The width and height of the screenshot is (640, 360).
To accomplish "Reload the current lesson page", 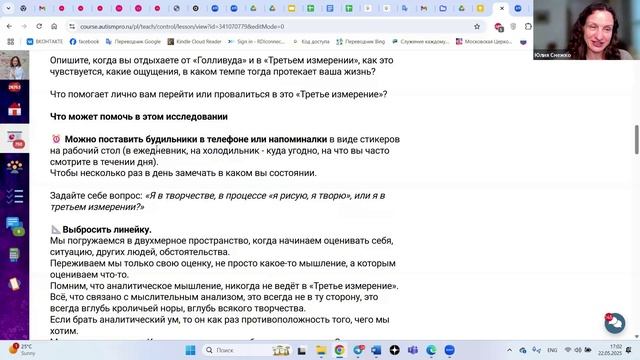I will [x=39, y=26].
